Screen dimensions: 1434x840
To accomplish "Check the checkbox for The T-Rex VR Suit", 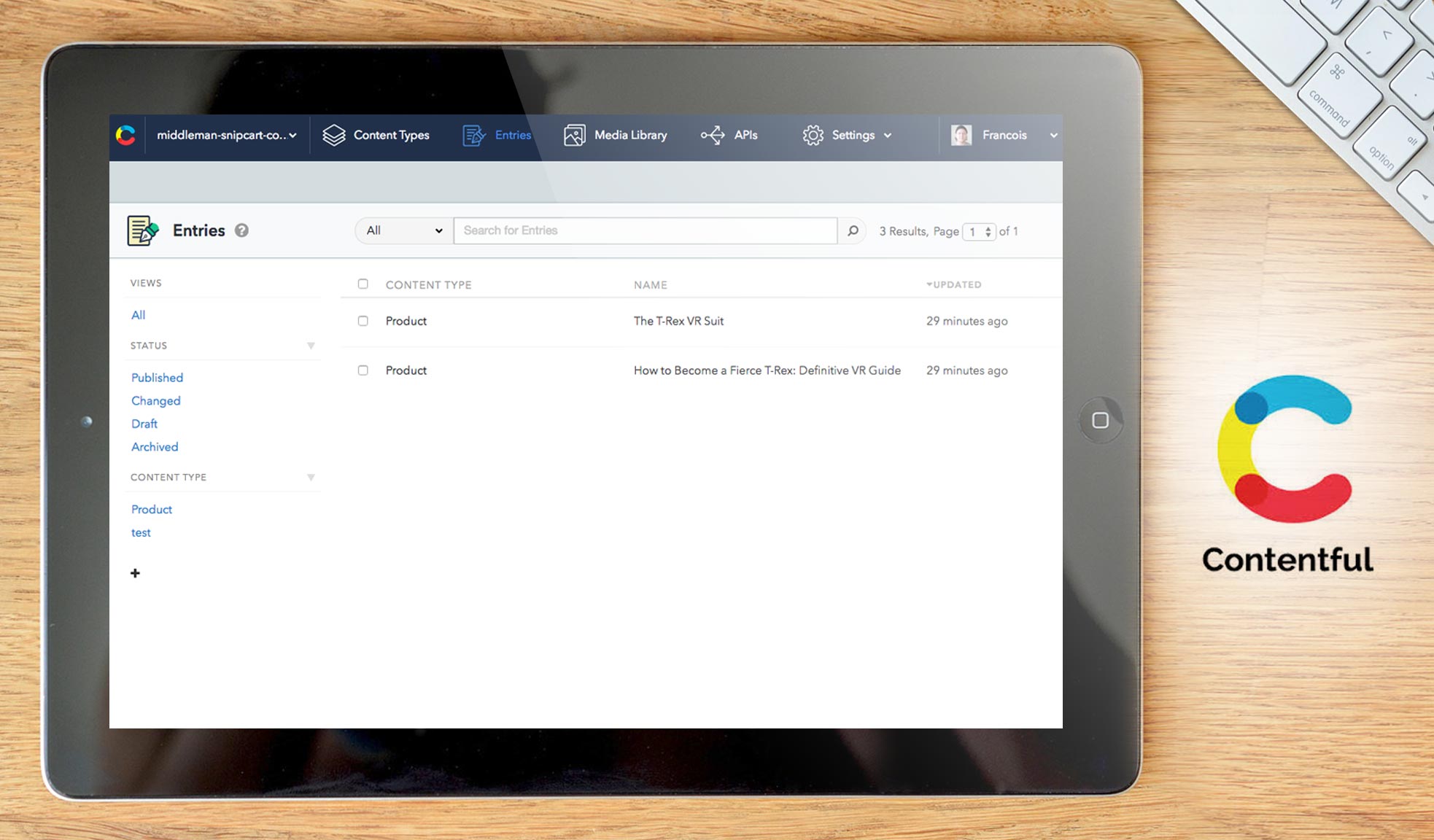I will click(363, 321).
